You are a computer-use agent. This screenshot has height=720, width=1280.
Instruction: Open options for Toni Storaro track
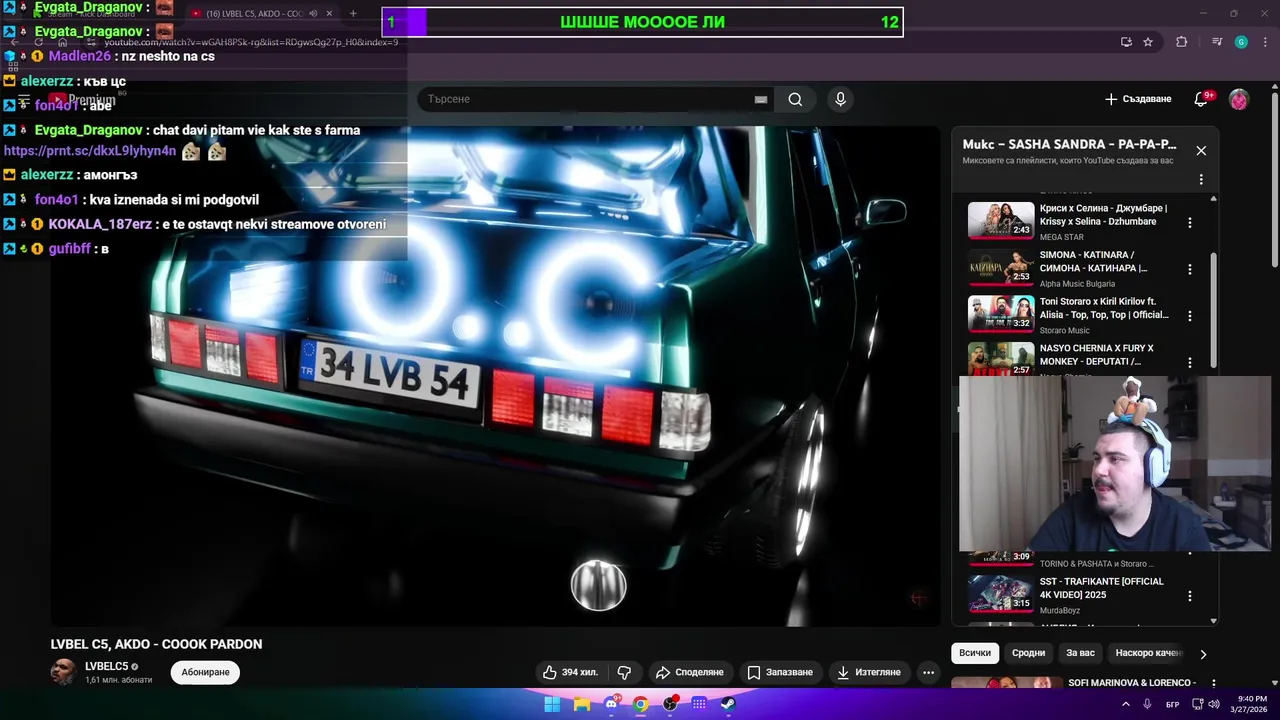point(1190,316)
